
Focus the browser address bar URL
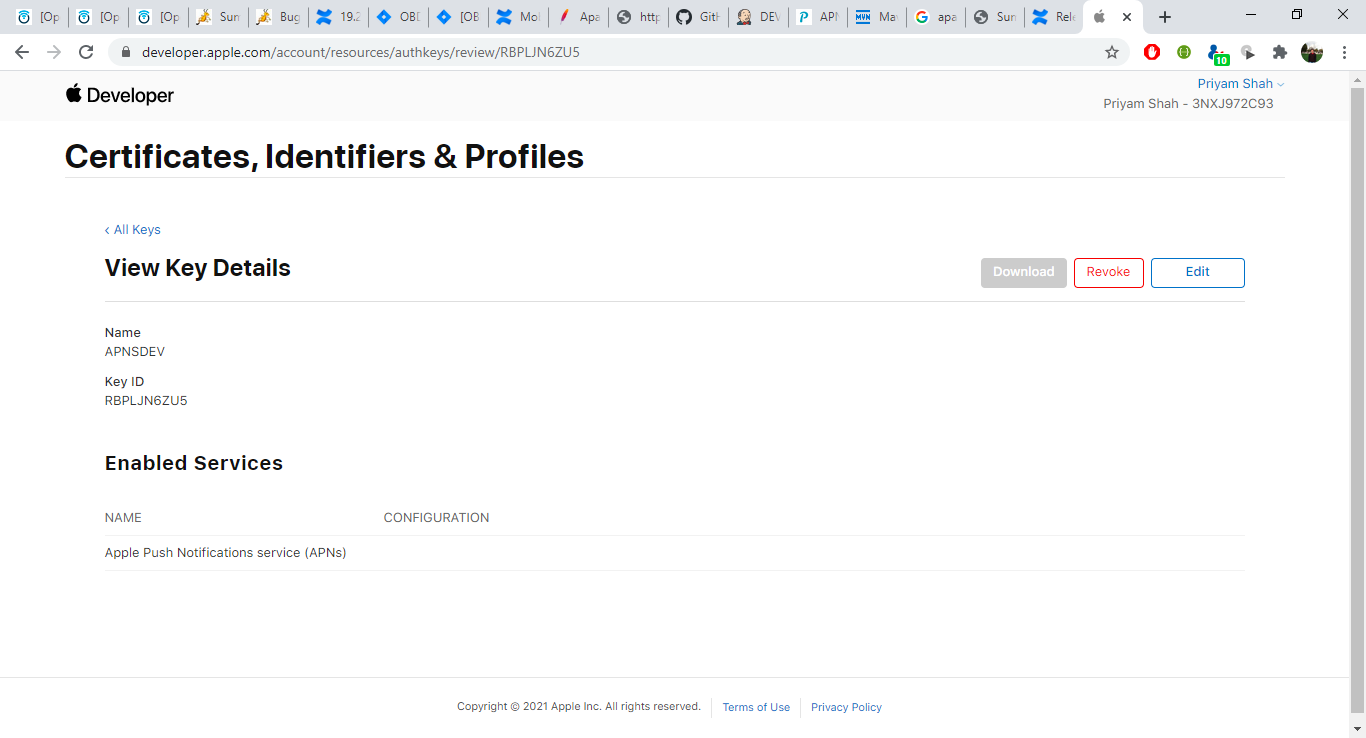pos(360,52)
